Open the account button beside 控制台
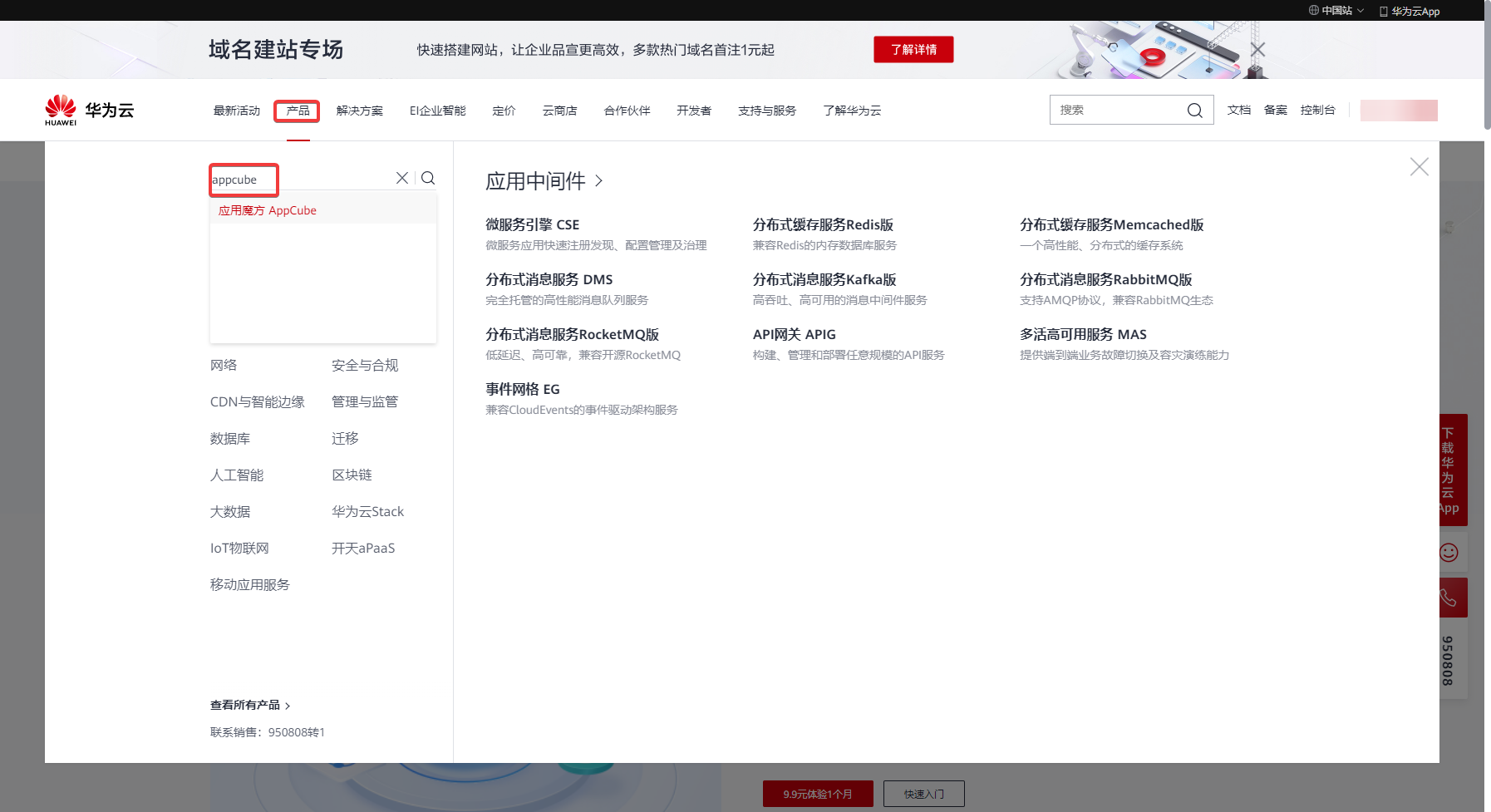The height and width of the screenshot is (812, 1491). pos(1399,111)
